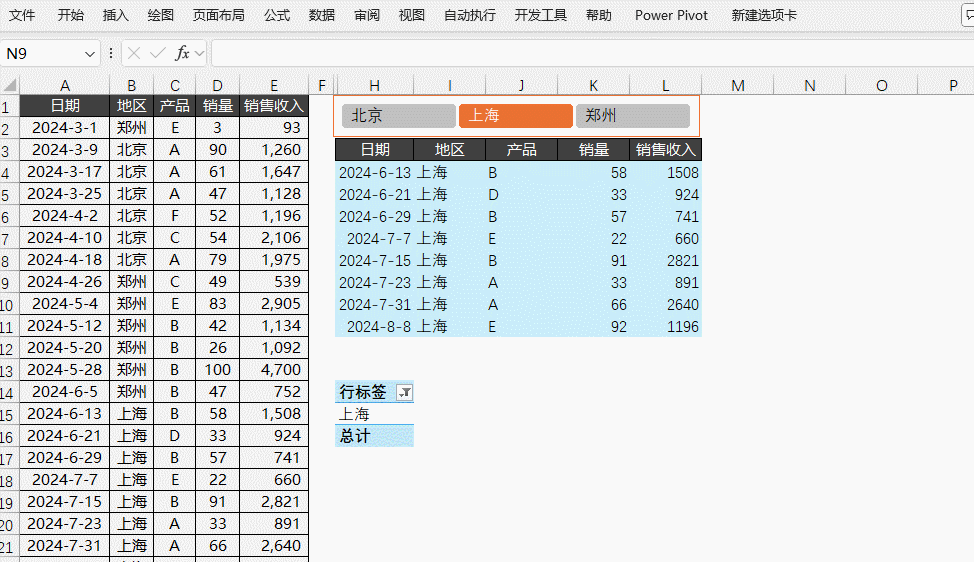Select row 9 header

9,282
